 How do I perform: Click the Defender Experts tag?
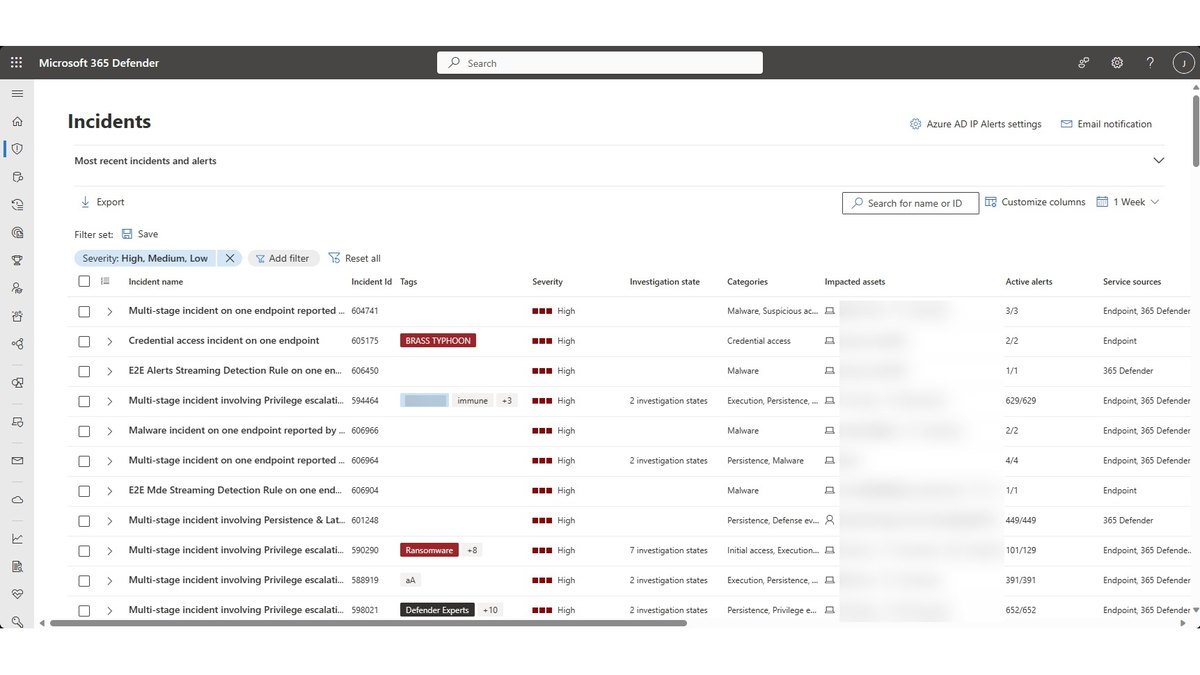[437, 610]
